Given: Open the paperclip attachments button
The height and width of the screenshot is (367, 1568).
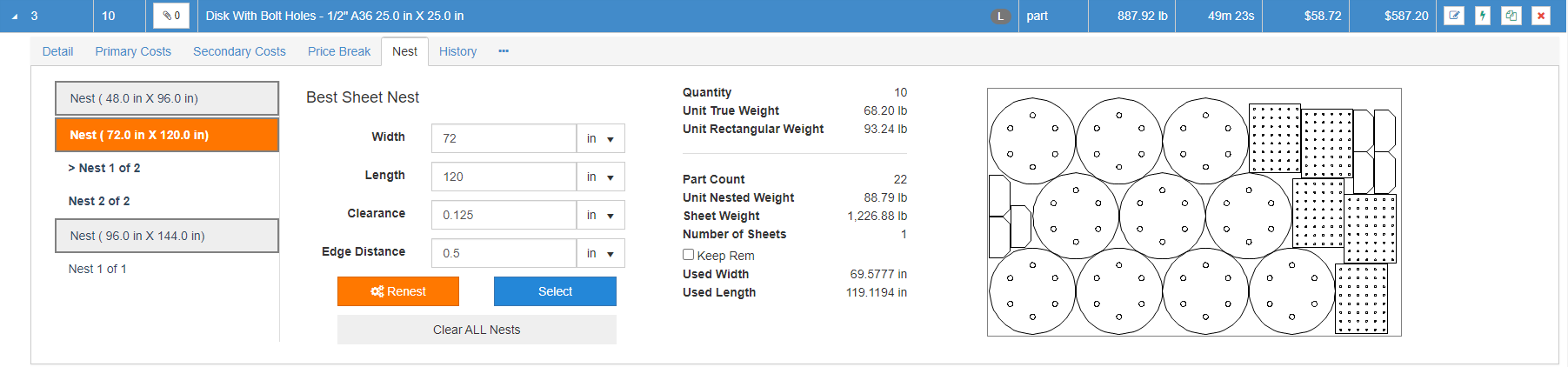Looking at the screenshot, I should coord(171,16).
